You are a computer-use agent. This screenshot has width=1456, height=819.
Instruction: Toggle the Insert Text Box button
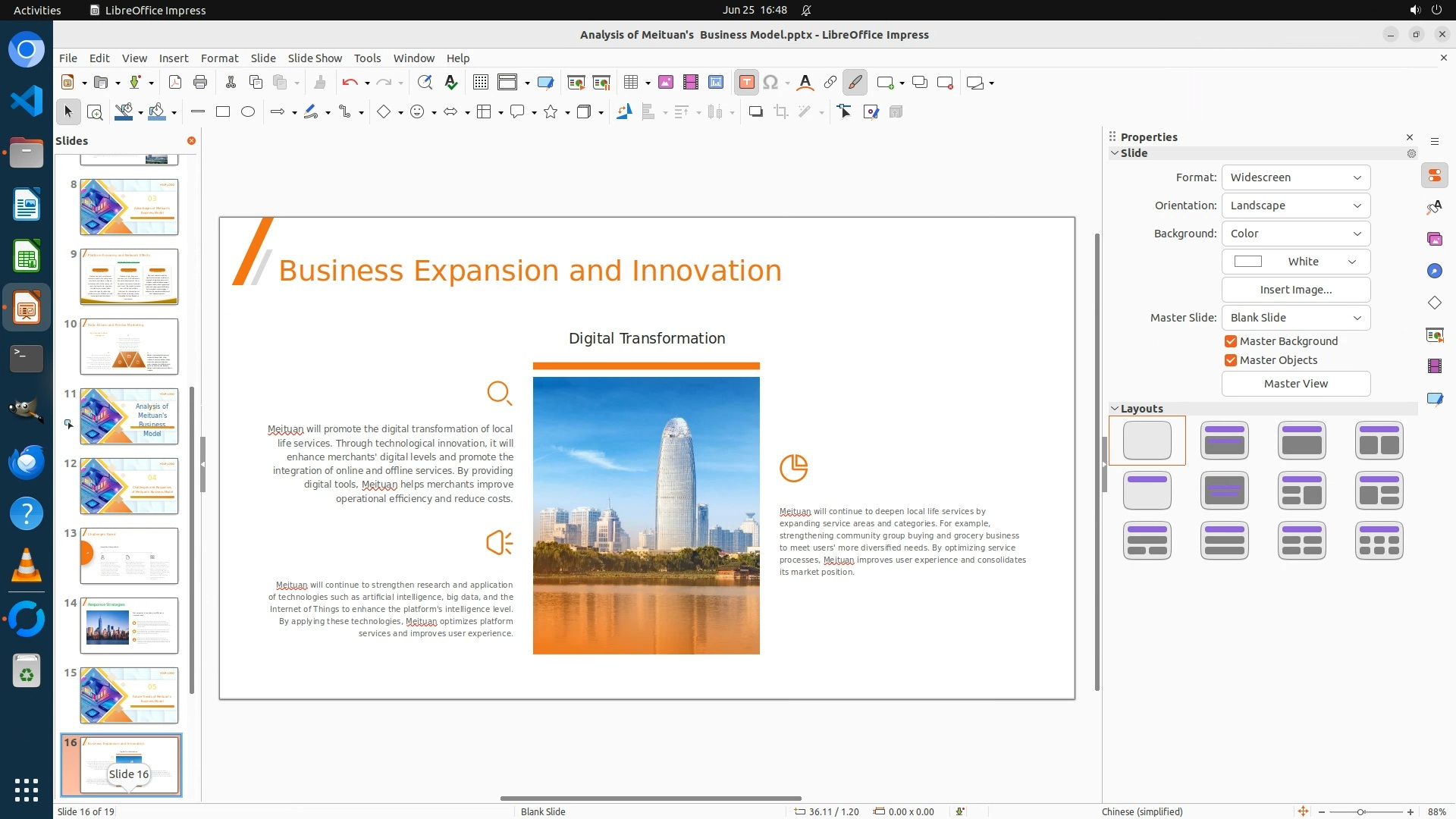coord(746,83)
